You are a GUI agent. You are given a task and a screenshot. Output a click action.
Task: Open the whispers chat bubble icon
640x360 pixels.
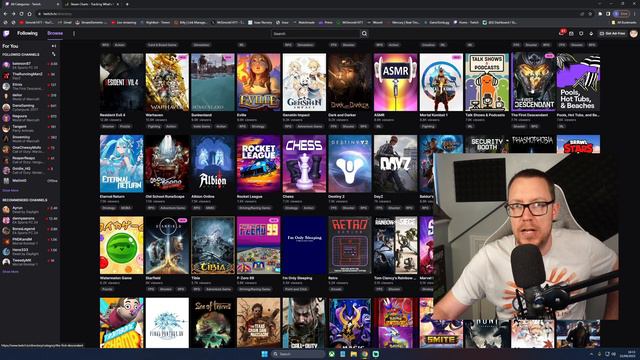[x=581, y=33]
